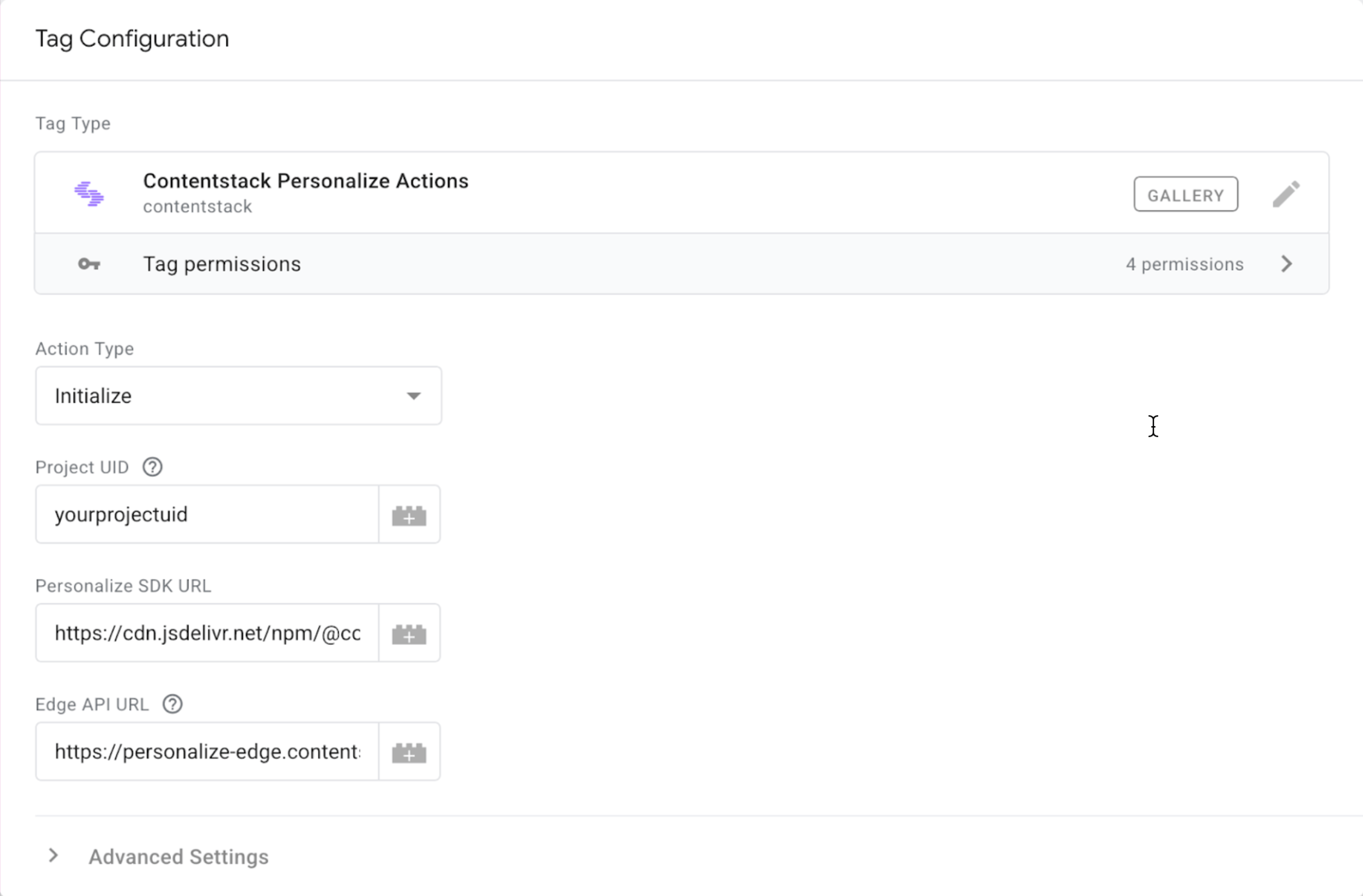Click the pencil edit icon for tag type
The height and width of the screenshot is (896, 1363).
click(x=1286, y=194)
